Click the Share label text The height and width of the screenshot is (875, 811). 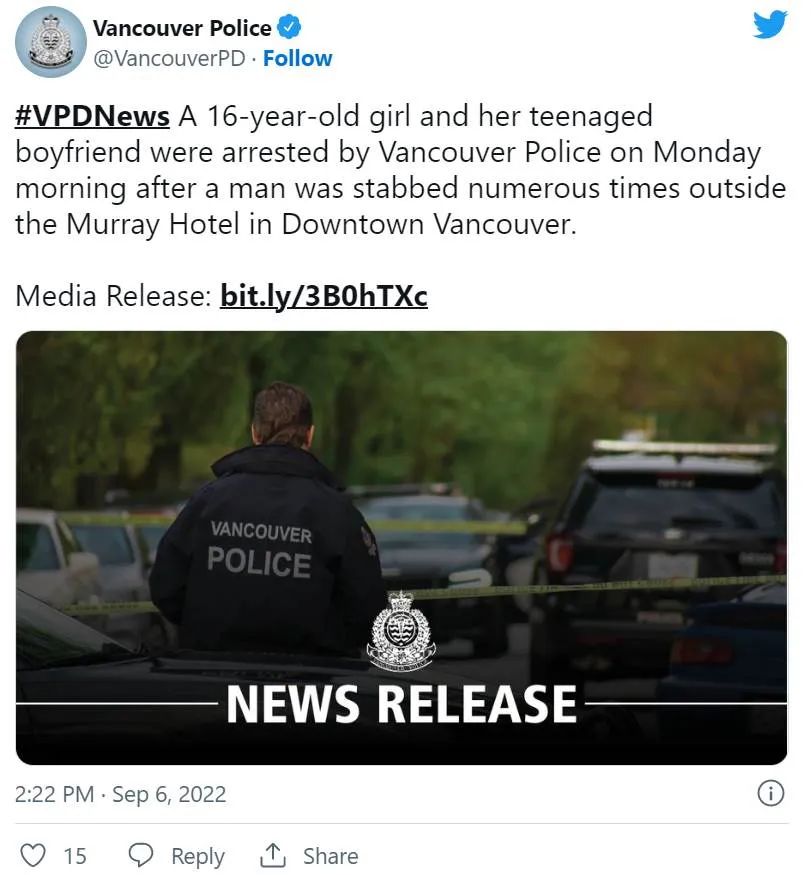330,856
